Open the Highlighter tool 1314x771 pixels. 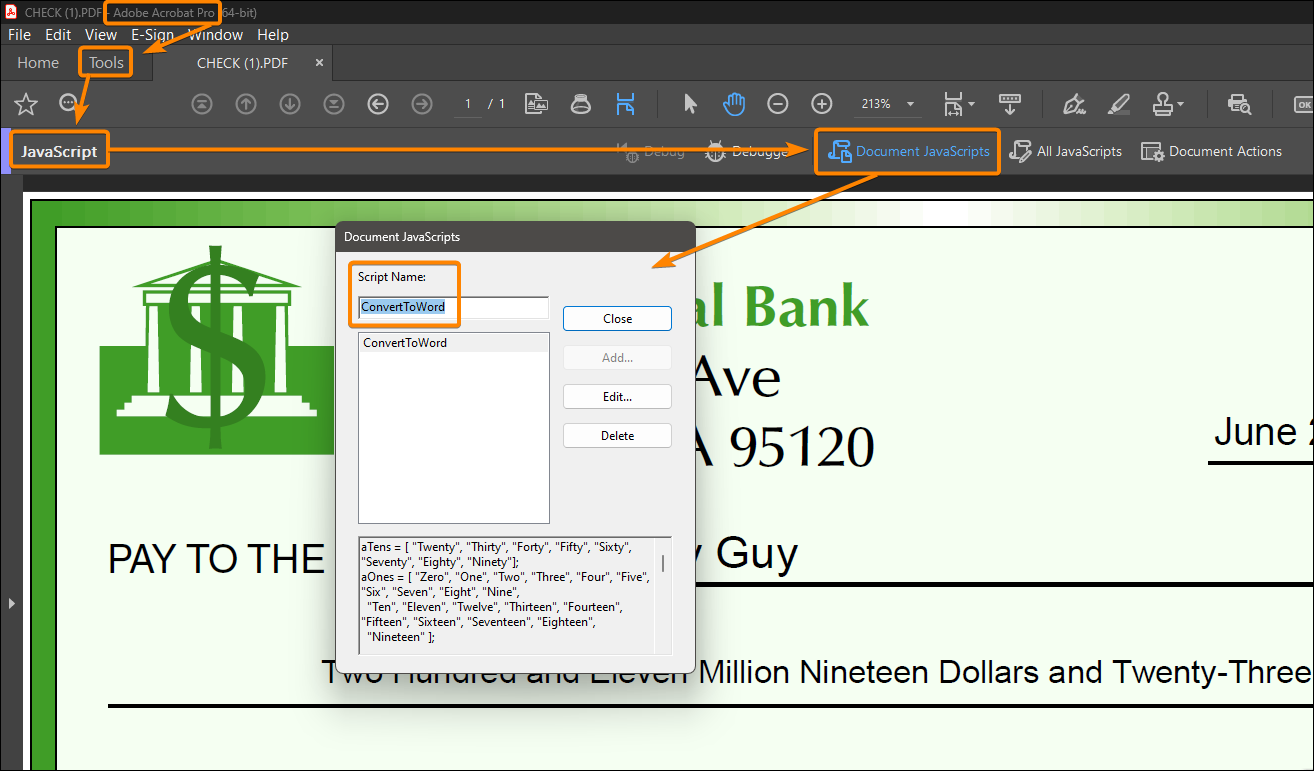pos(1118,104)
